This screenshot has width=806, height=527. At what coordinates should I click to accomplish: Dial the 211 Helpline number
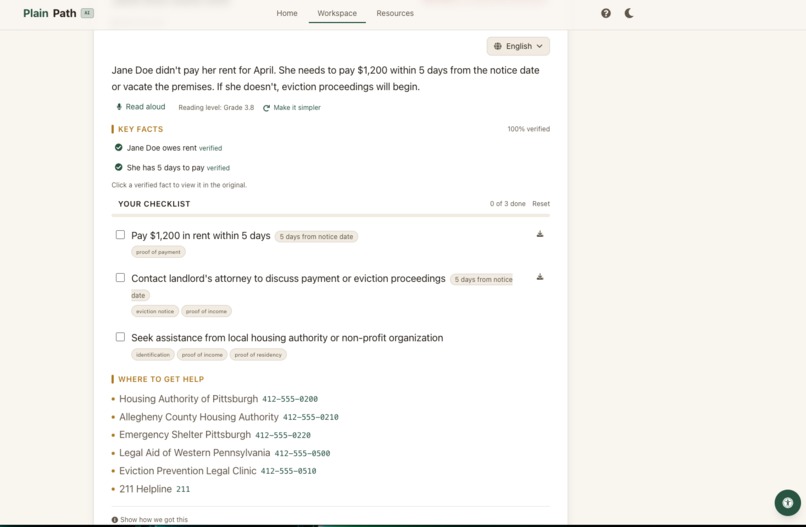[x=183, y=489]
